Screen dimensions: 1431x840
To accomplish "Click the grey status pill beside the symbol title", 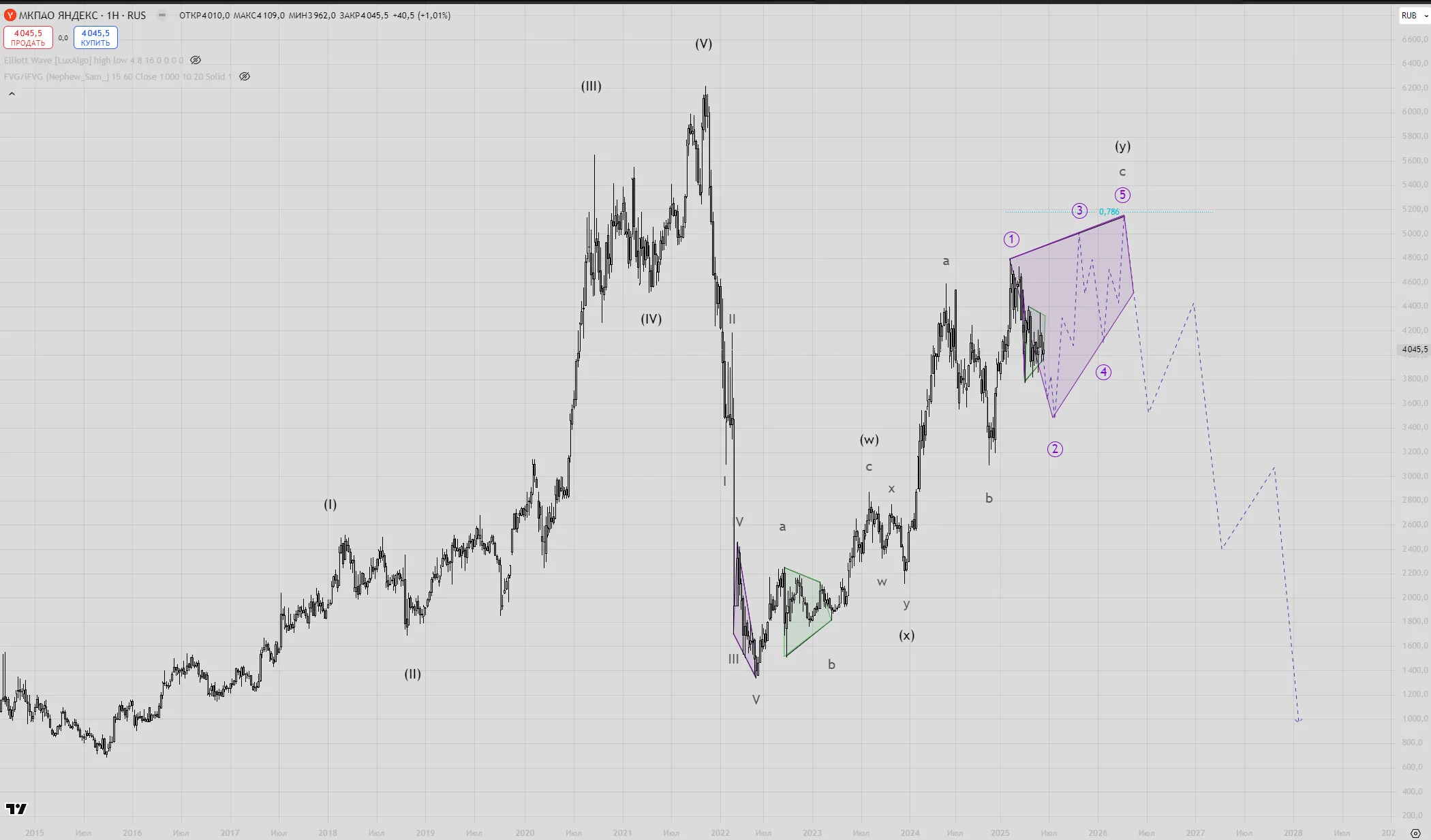I will [x=162, y=15].
